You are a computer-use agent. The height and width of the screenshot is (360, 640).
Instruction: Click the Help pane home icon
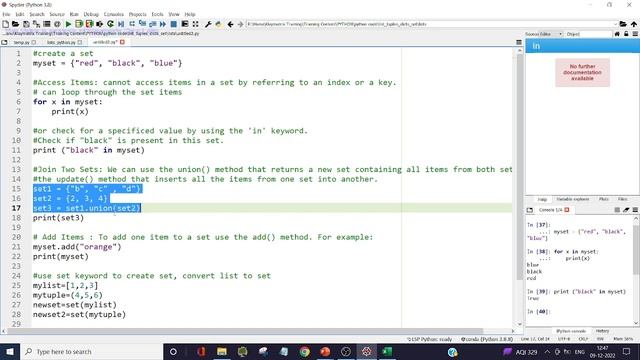point(617,34)
